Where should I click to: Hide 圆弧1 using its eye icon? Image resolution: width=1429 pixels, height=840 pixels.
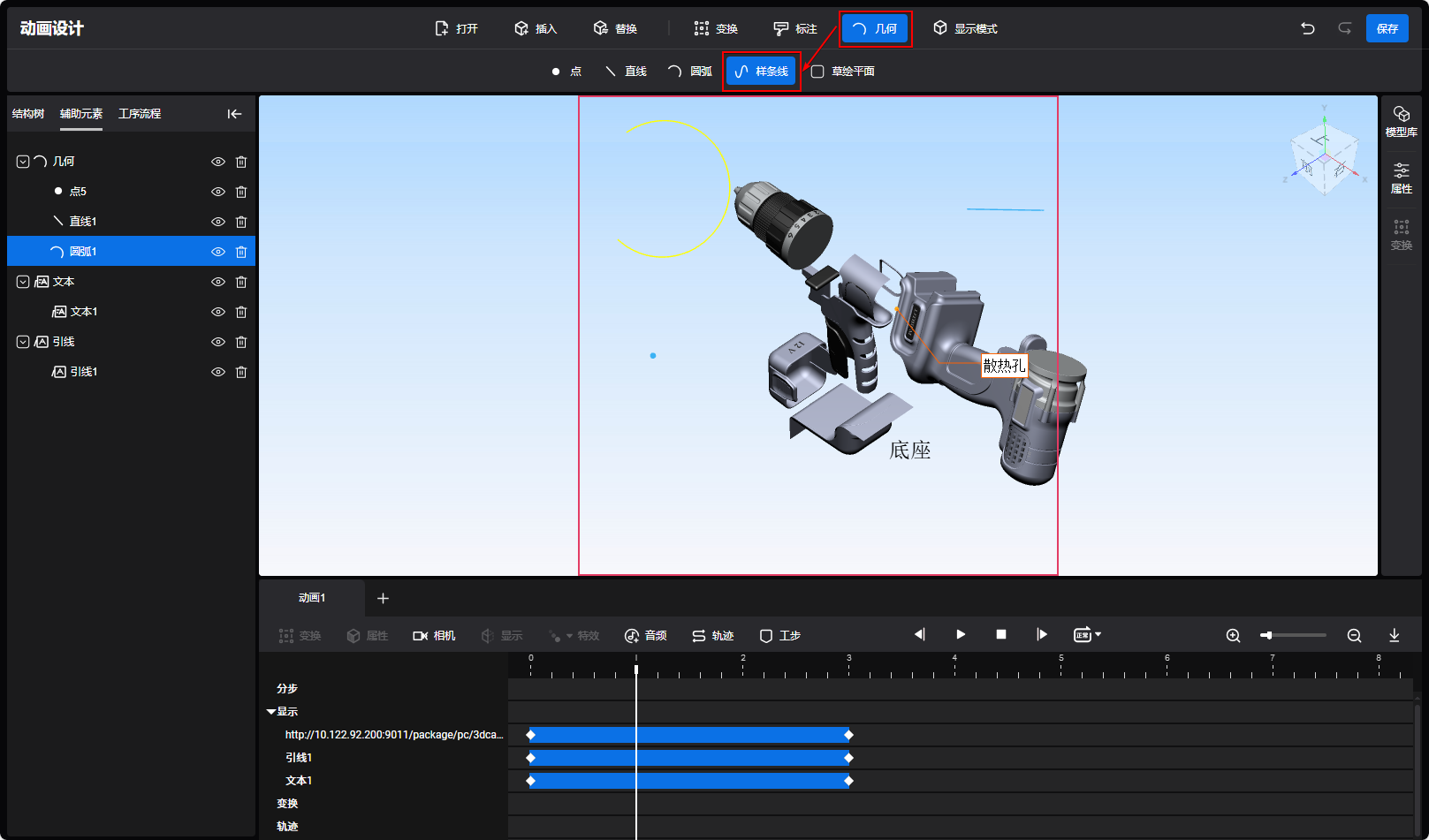coord(217,252)
